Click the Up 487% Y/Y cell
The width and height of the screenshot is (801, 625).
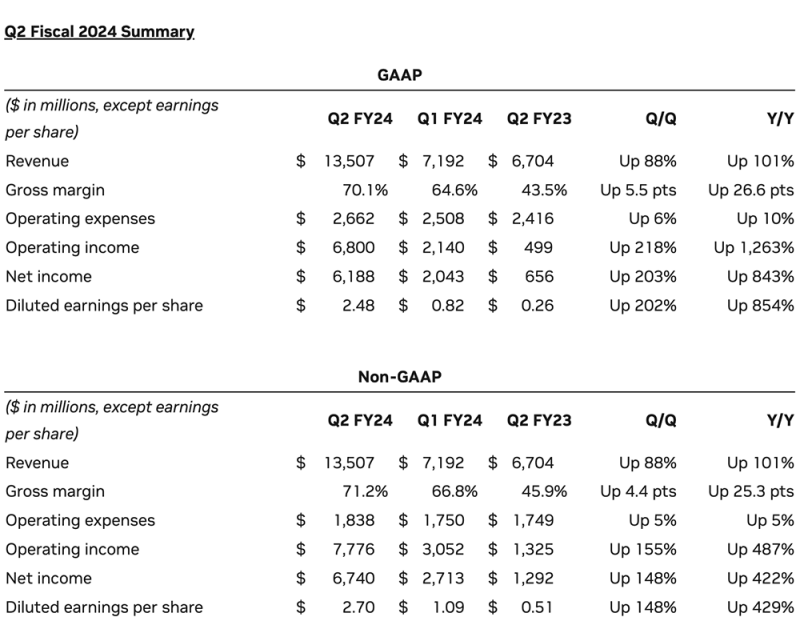(x=760, y=550)
